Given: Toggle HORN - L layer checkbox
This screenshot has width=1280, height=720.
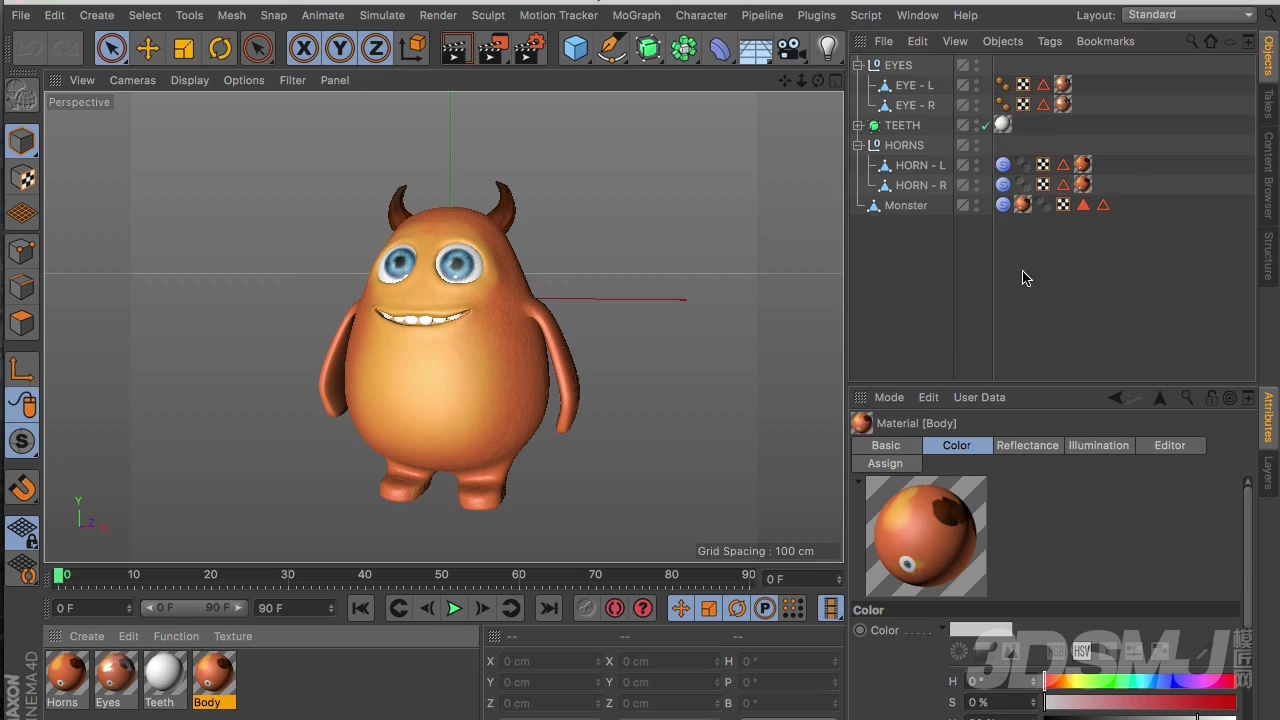Looking at the screenshot, I should click(x=963, y=165).
